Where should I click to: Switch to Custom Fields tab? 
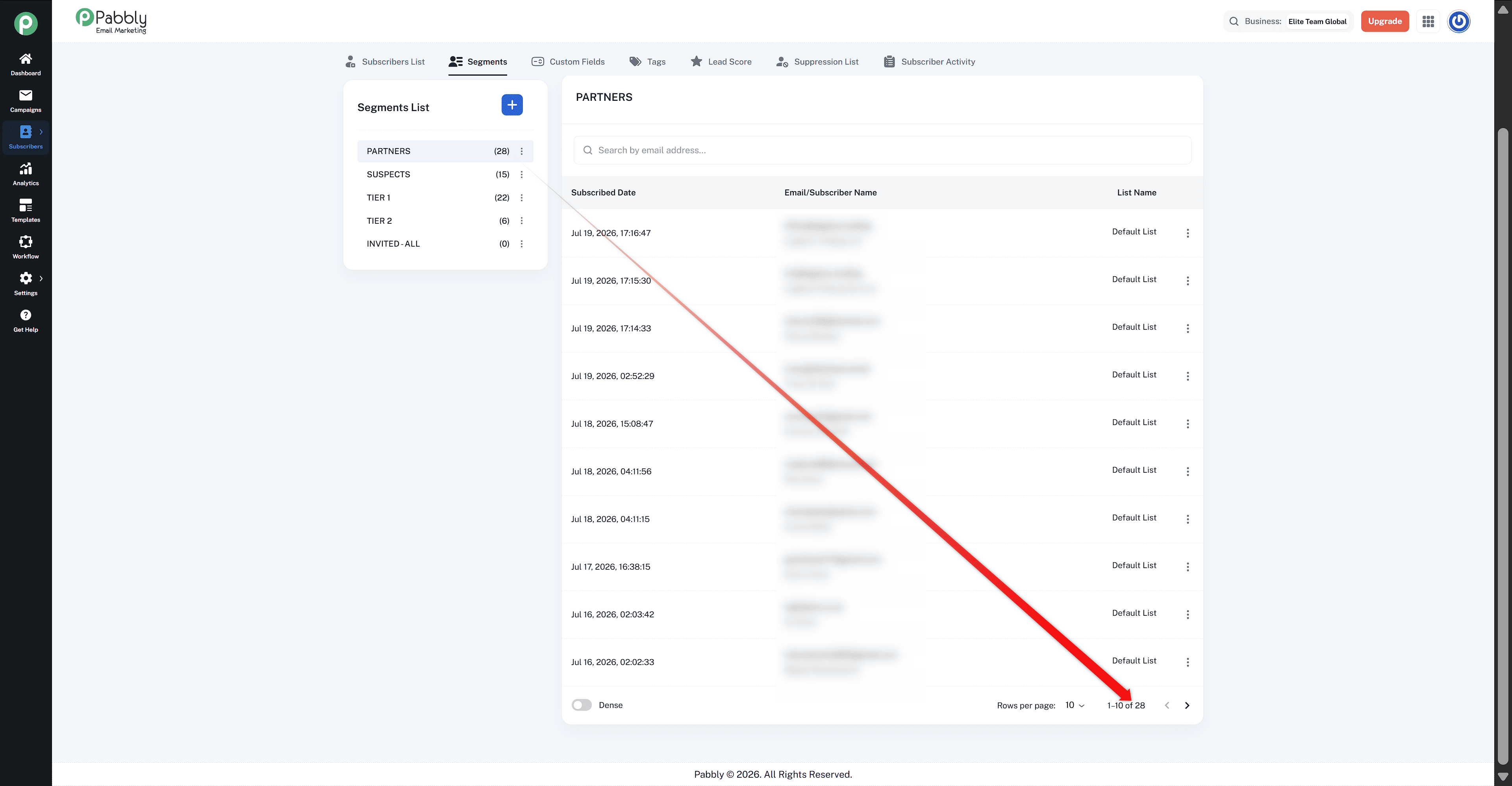567,62
